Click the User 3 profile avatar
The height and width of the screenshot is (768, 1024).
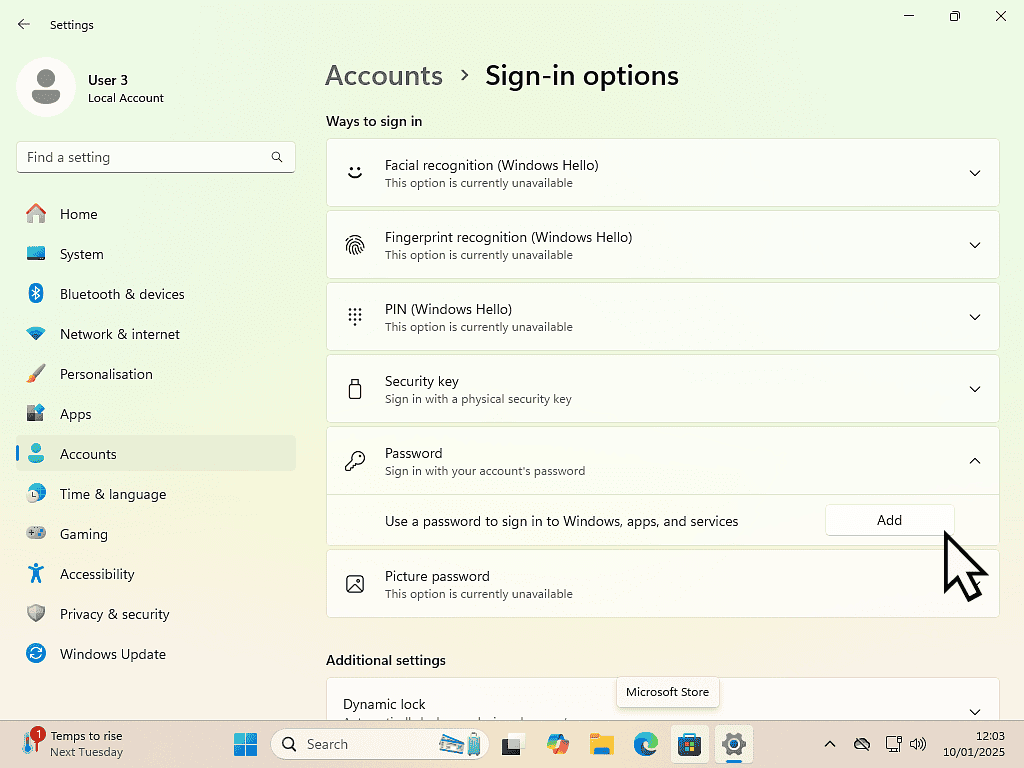click(46, 87)
